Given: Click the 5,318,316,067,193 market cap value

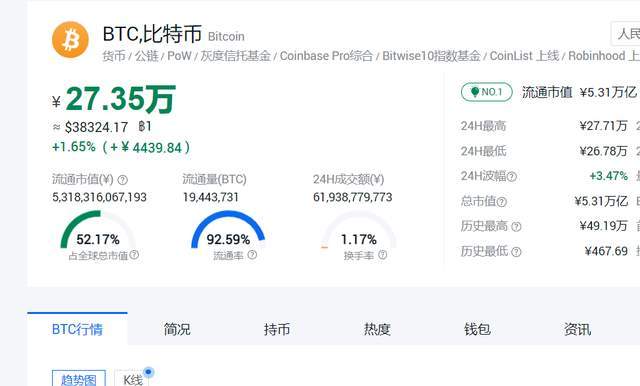Looking at the screenshot, I should (x=99, y=197).
